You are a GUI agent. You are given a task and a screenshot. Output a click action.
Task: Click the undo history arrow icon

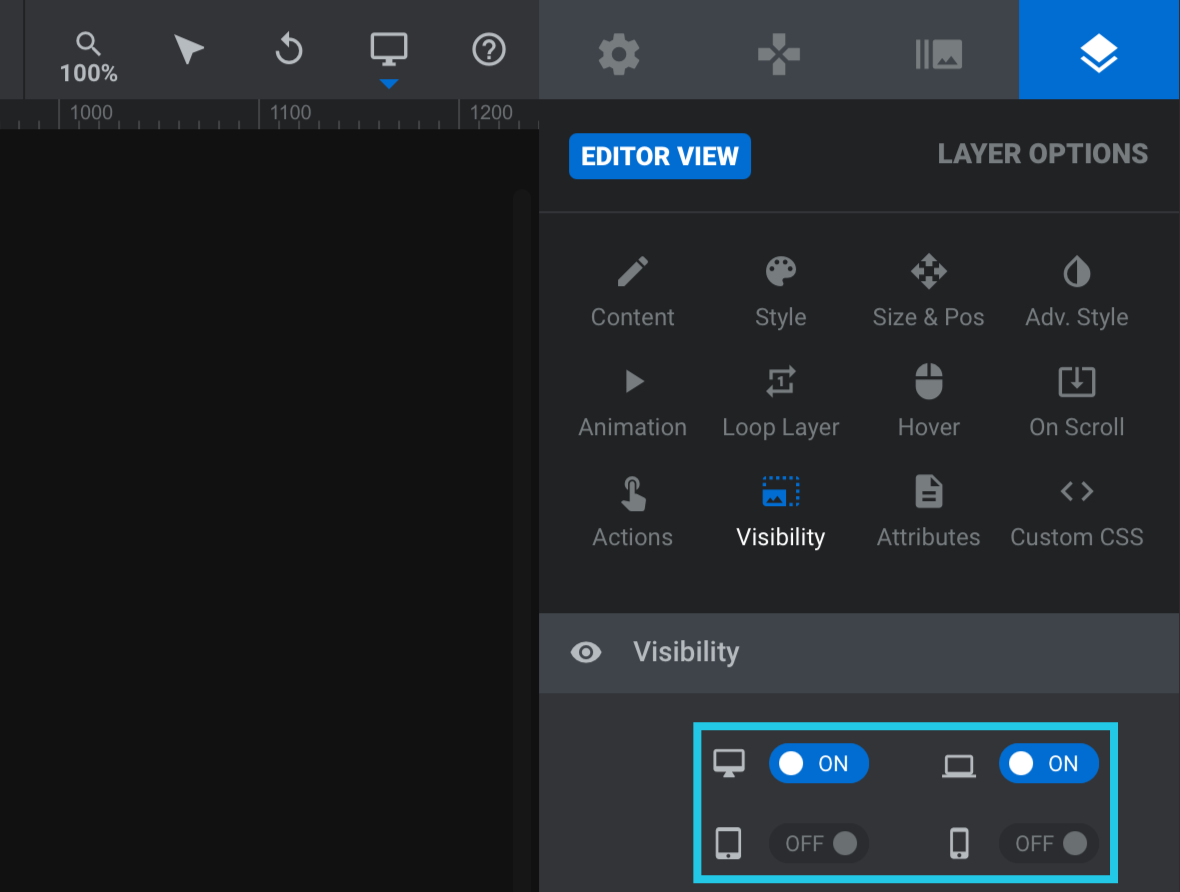pos(288,50)
